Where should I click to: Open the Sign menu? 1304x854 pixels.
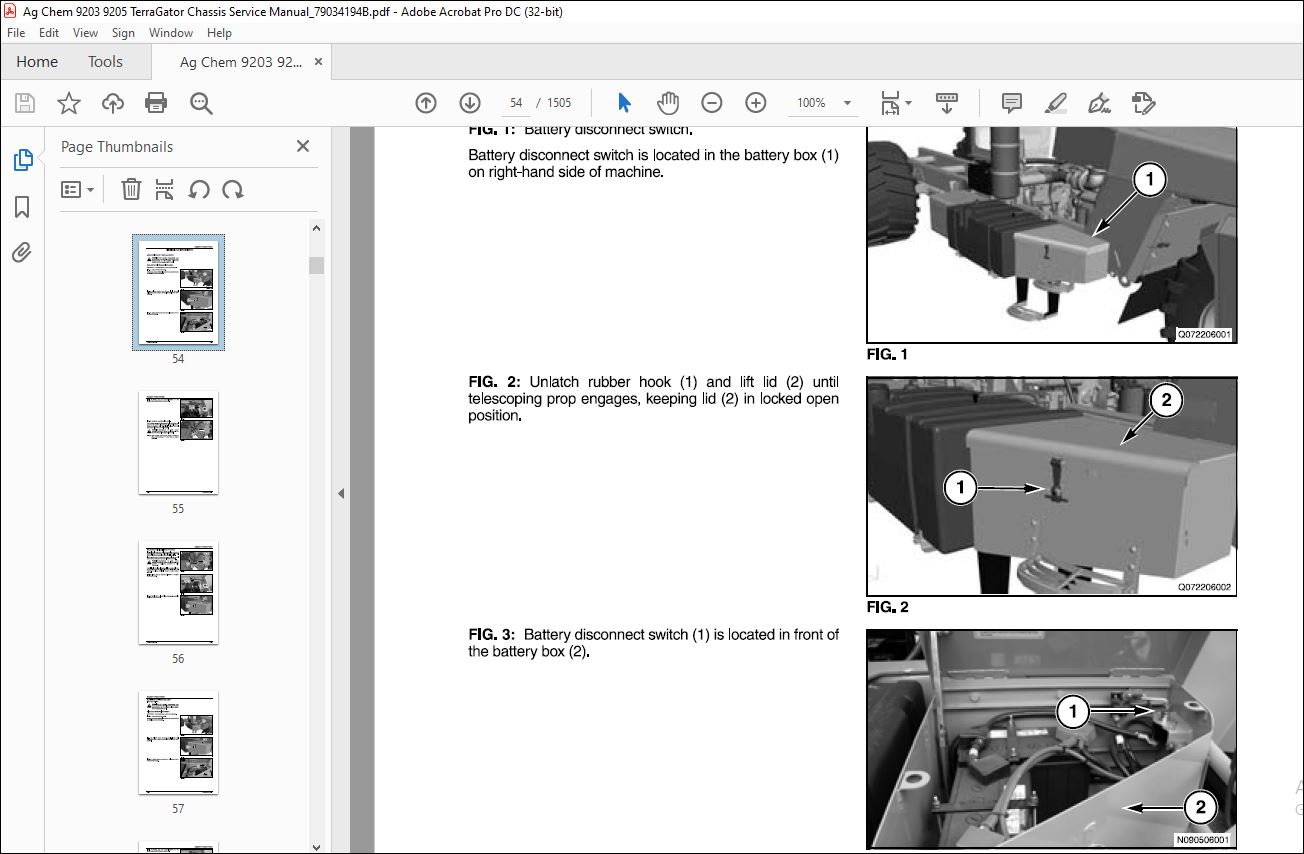point(123,33)
